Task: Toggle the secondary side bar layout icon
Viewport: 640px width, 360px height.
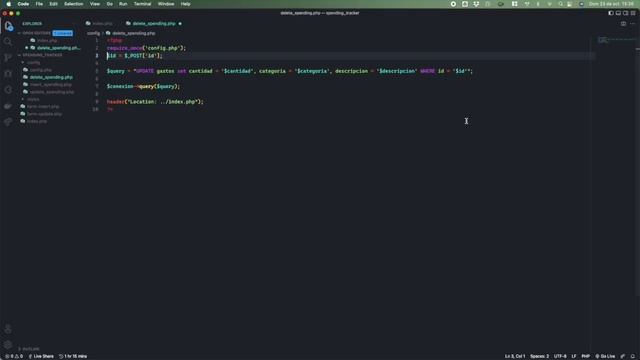Action: click(626, 13)
